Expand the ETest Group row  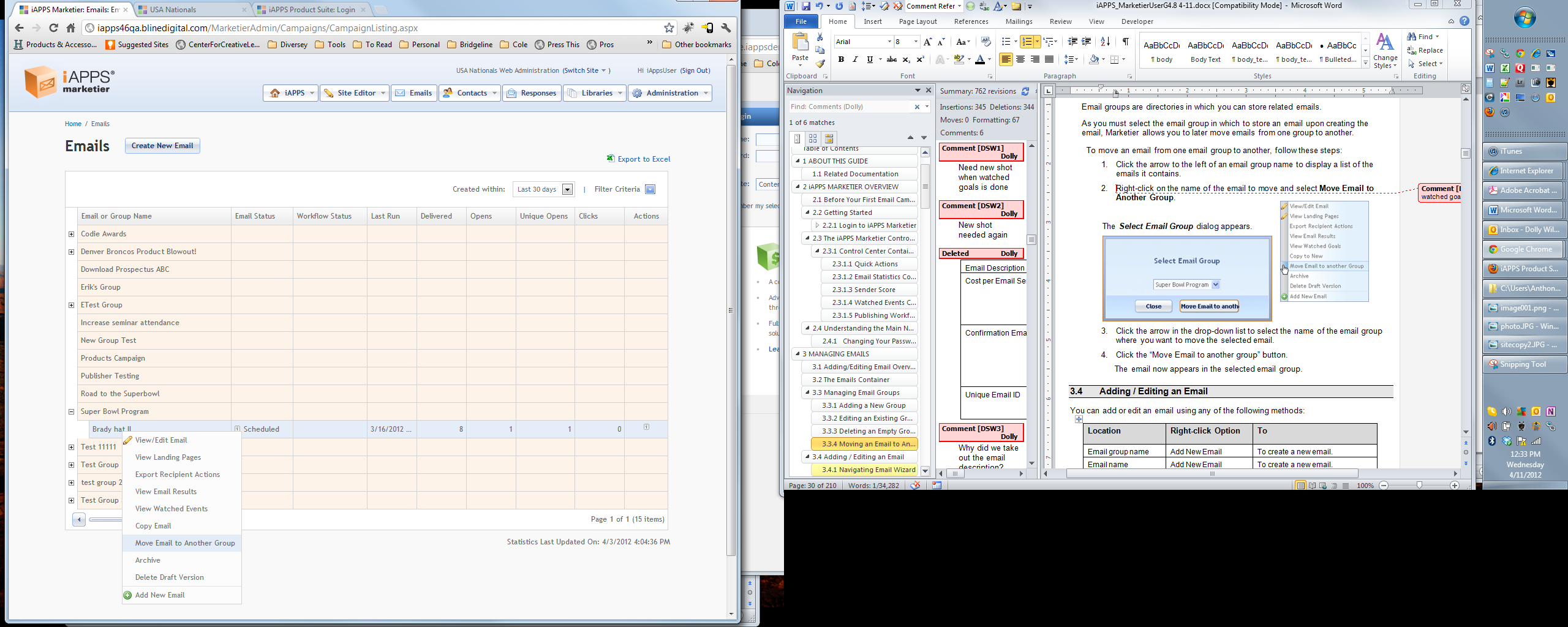(x=71, y=305)
